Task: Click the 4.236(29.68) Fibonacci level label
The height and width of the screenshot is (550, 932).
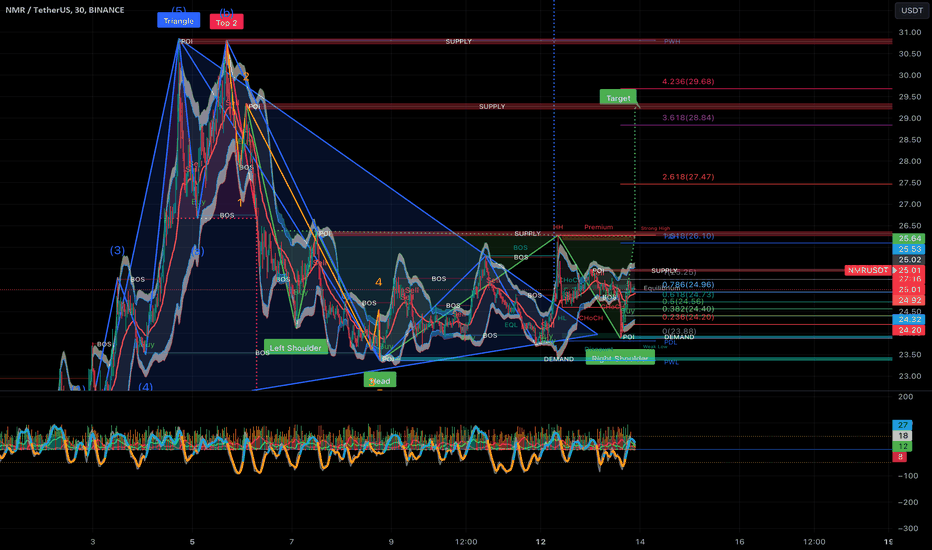Action: pyautogui.click(x=688, y=81)
